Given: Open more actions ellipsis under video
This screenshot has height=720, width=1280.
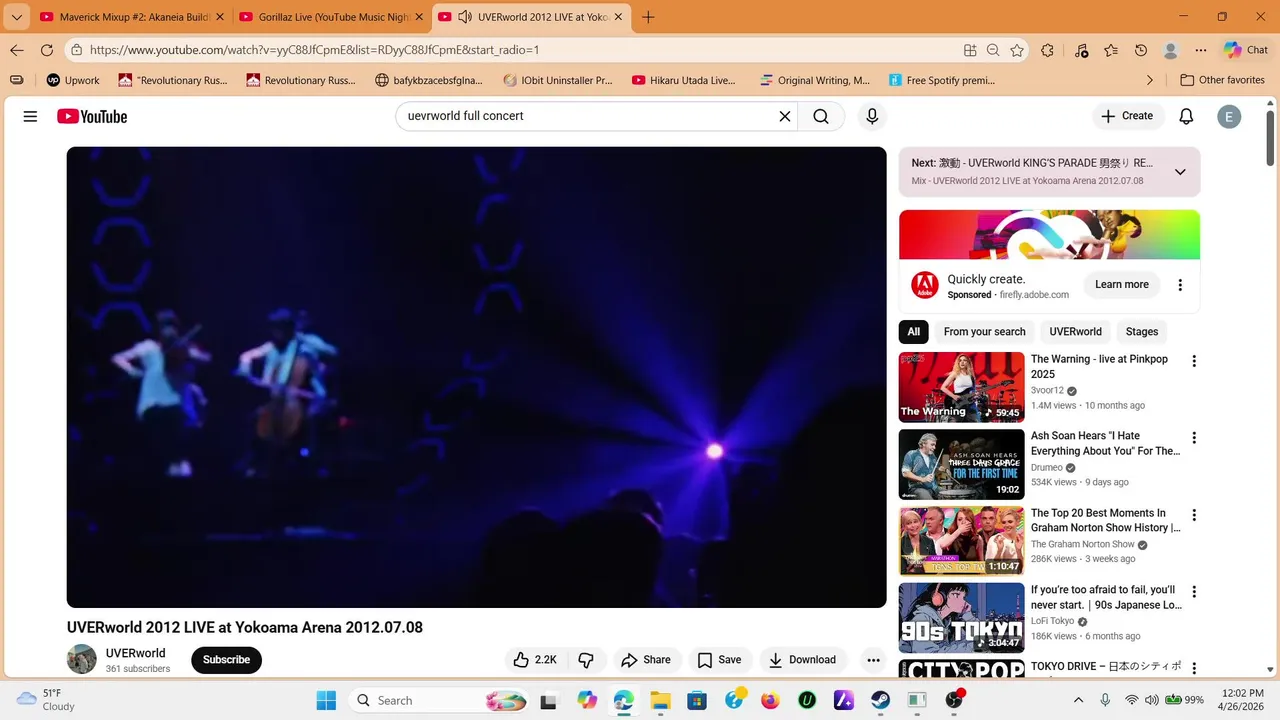Looking at the screenshot, I should click(873, 660).
